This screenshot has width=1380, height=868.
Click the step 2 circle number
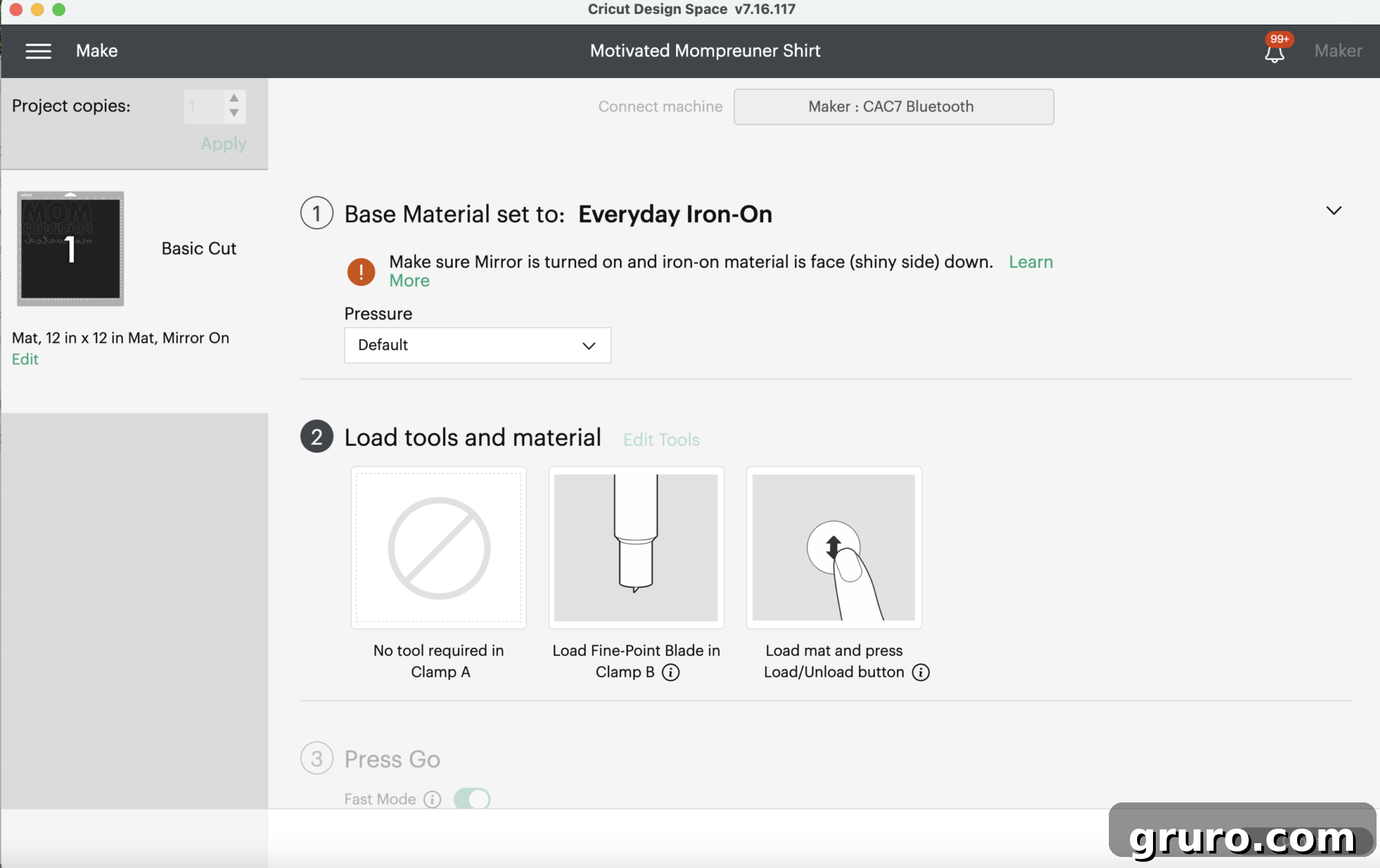click(x=317, y=437)
